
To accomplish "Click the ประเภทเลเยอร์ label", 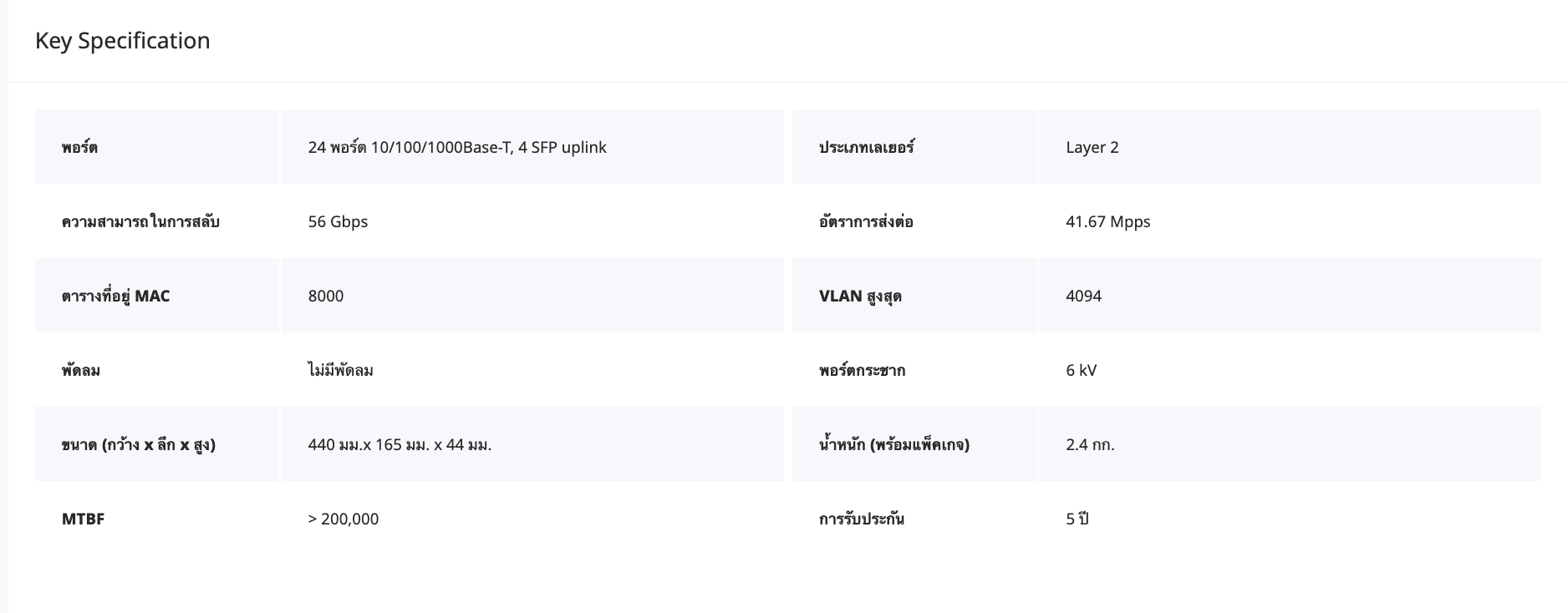I will 866,147.
